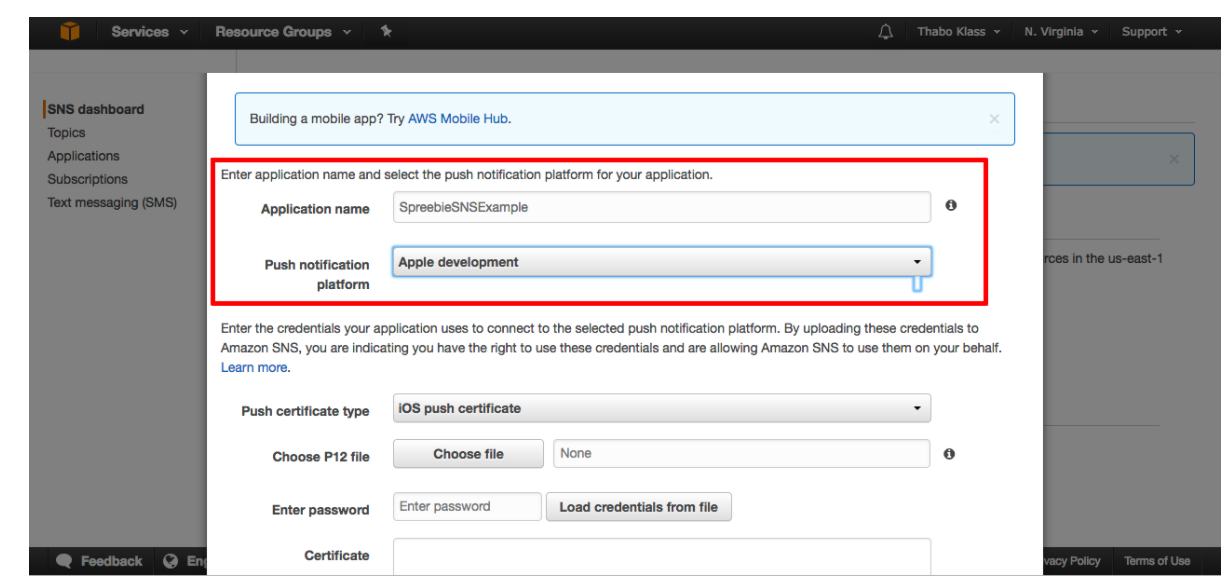Dismiss the AWS Mobile Hub banner
The width and height of the screenshot is (1231, 588).
pos(994,119)
